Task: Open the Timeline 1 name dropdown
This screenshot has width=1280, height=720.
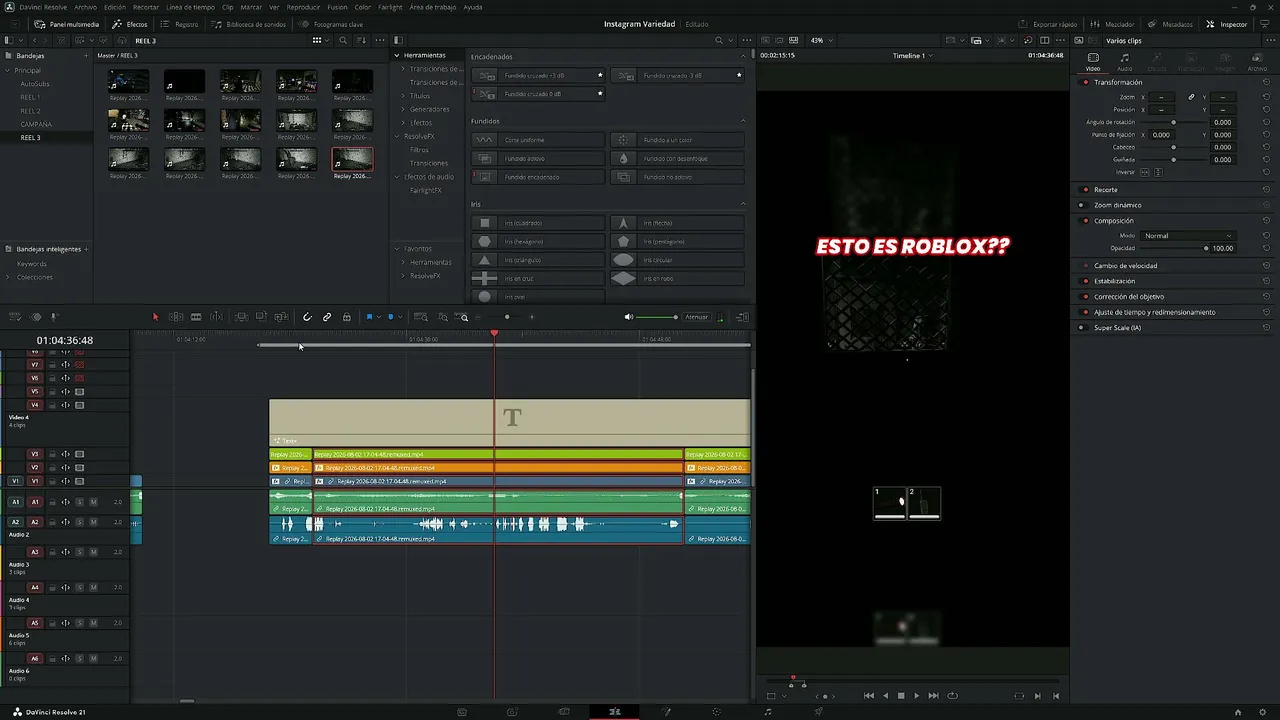Action: point(912,56)
